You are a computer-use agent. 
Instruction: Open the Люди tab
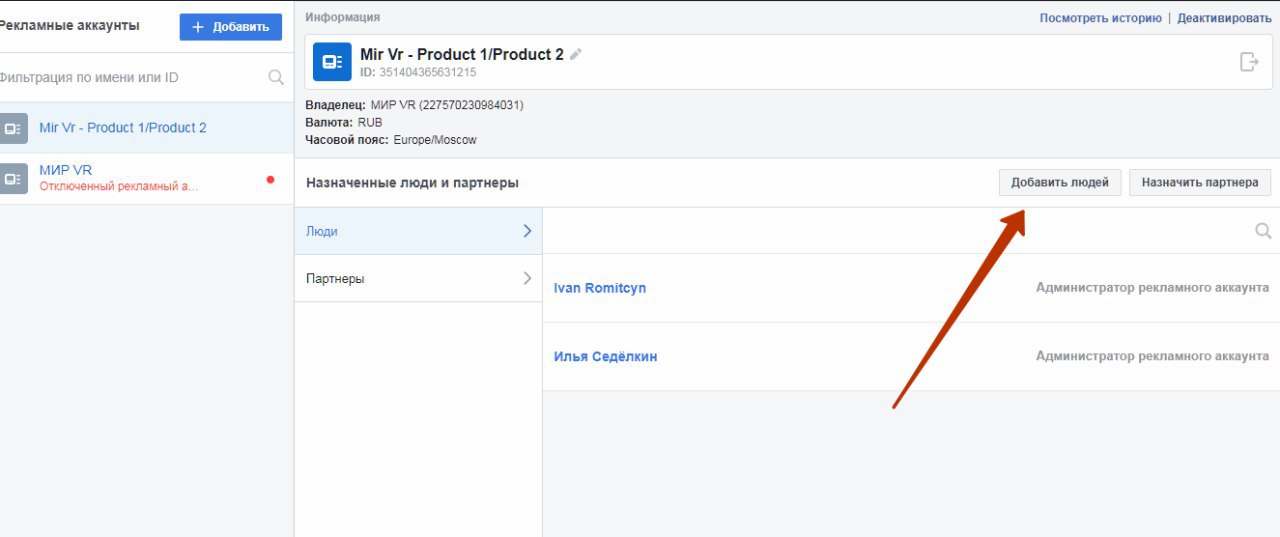(x=418, y=231)
